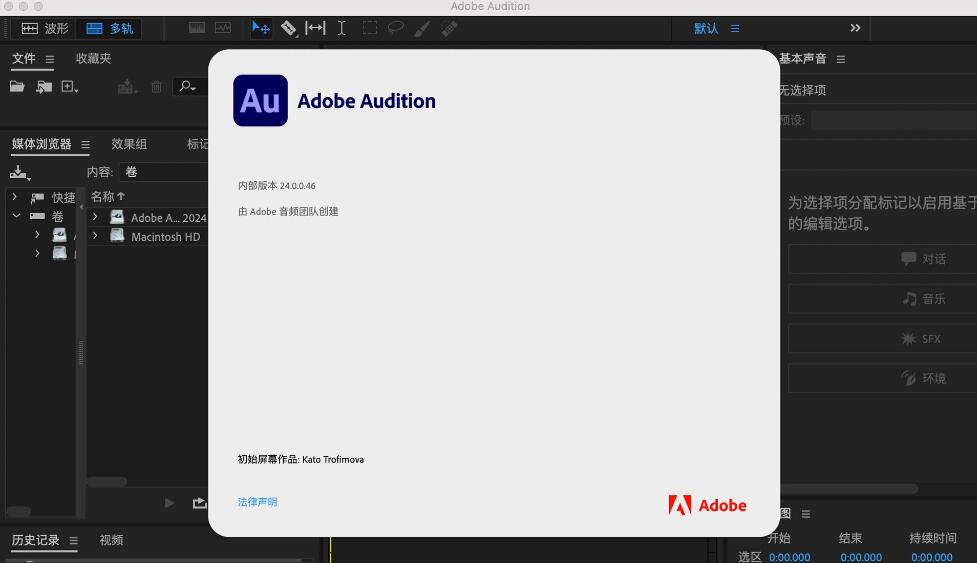Click the media browser horizontal scrollbar
This screenshot has height=563, width=977.
pyautogui.click(x=107, y=482)
